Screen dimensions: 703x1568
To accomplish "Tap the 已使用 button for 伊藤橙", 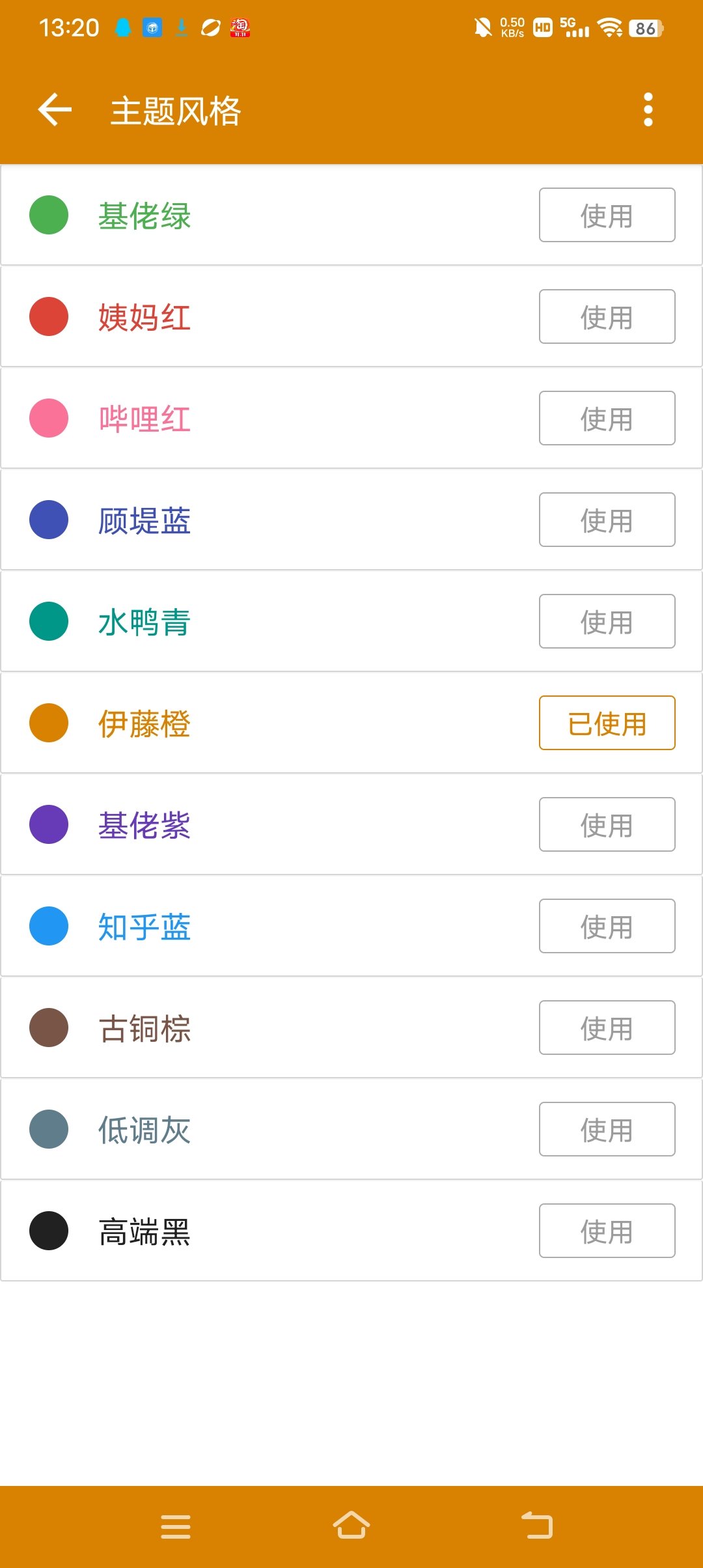I will (607, 723).
